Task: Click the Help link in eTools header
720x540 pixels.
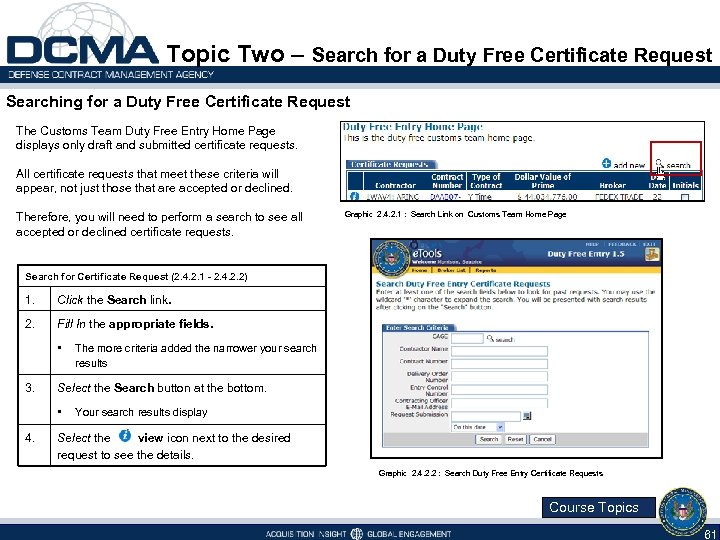Action: [592, 244]
